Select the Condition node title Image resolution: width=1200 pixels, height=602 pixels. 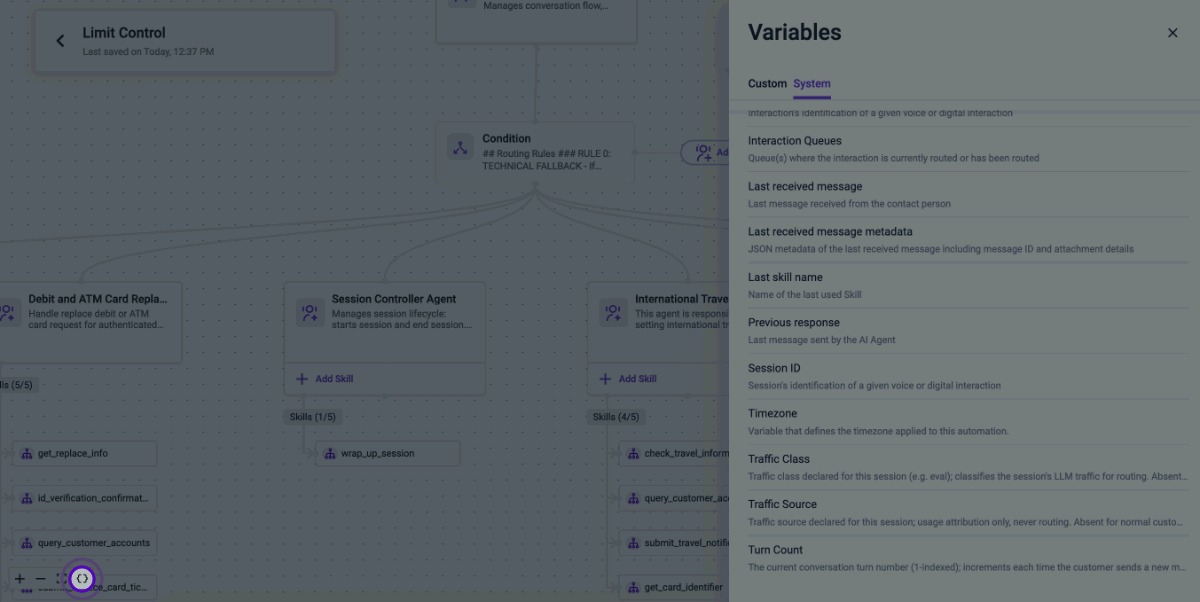click(x=507, y=139)
